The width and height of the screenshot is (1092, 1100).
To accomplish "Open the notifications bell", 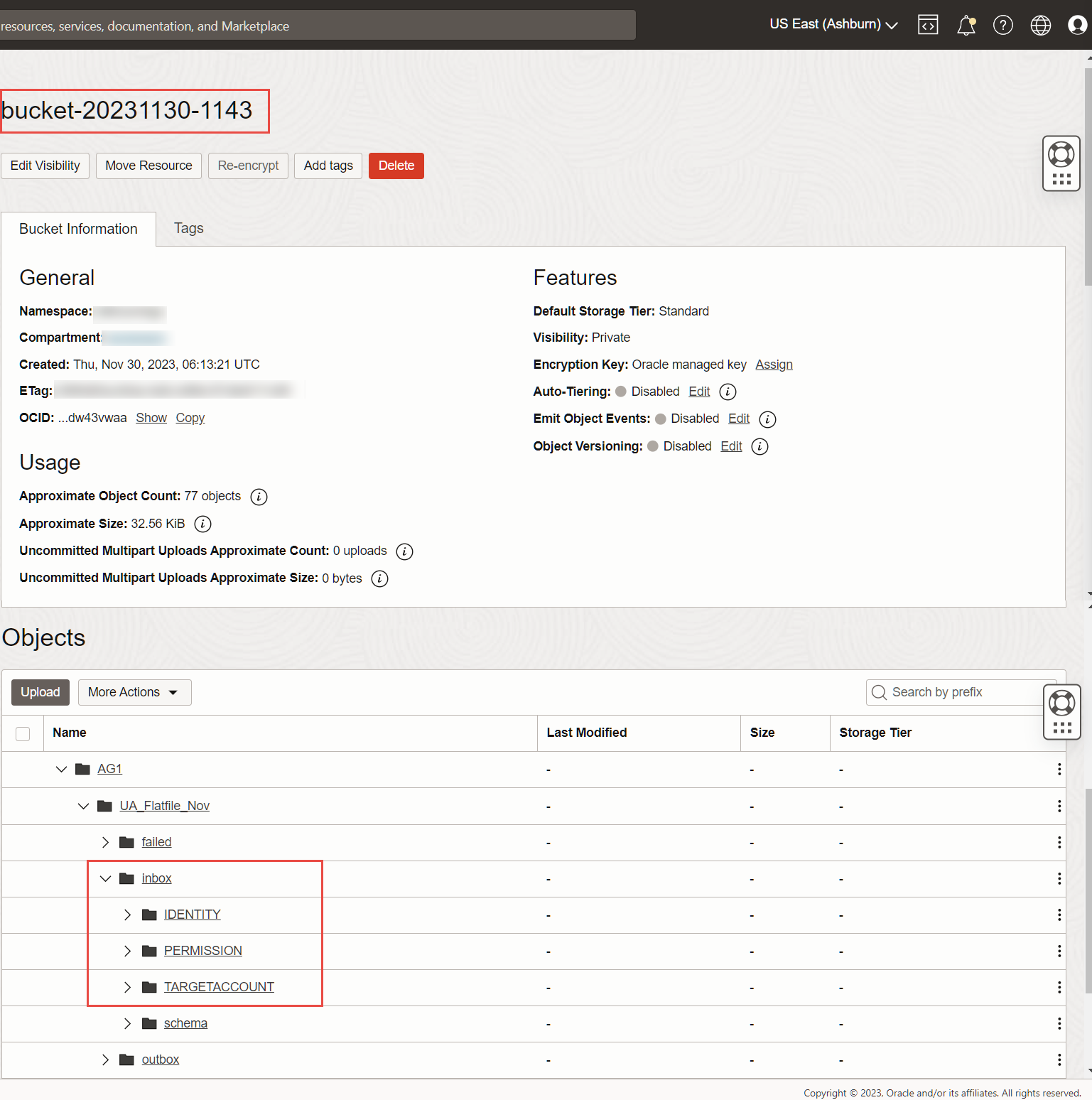I will click(x=966, y=26).
